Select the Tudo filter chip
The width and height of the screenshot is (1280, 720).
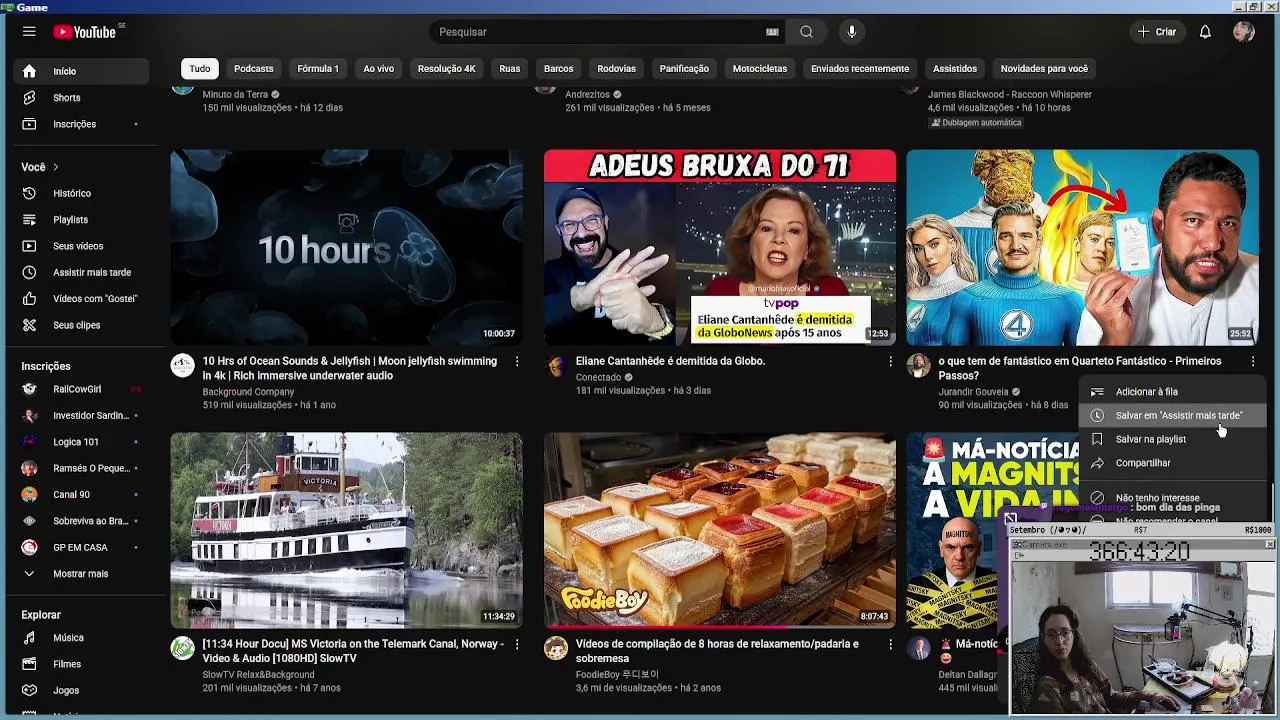(200, 69)
